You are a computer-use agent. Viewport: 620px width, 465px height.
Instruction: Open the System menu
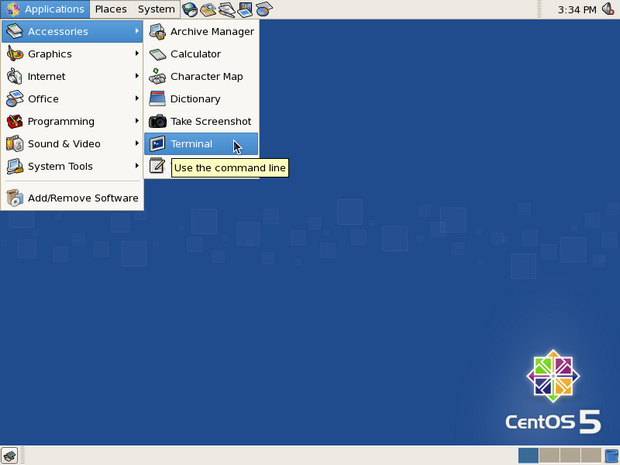(x=156, y=9)
